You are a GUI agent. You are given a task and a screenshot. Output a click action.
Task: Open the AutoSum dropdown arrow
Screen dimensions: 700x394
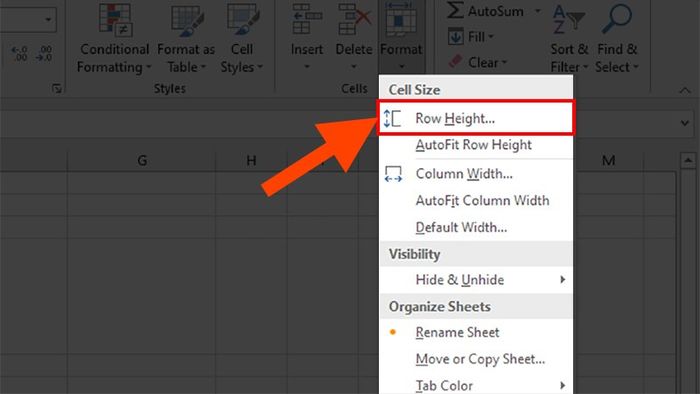(538, 11)
